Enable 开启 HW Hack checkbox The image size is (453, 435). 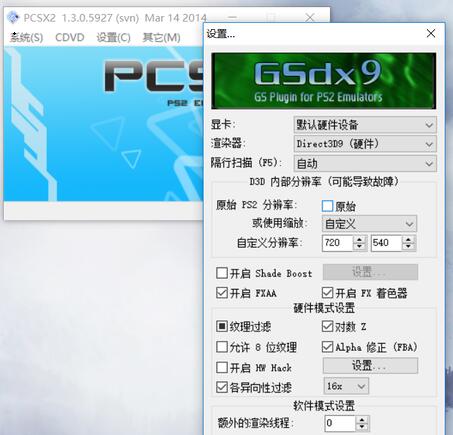[222, 367]
